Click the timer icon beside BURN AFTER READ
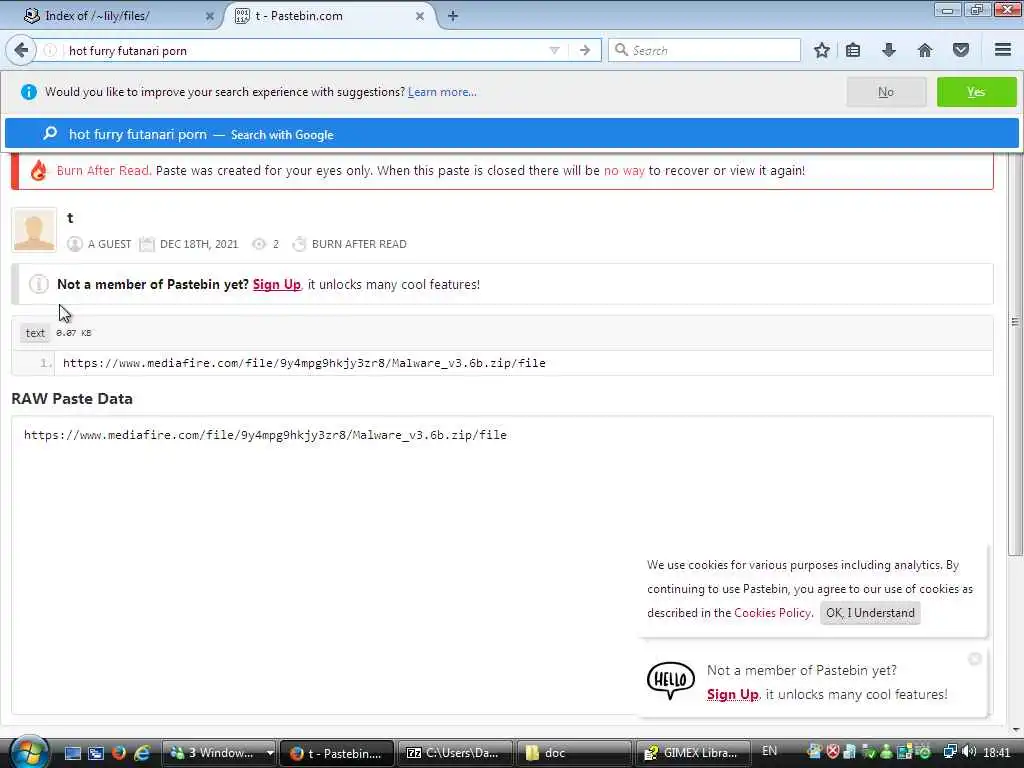Image resolution: width=1024 pixels, height=768 pixels. point(299,244)
